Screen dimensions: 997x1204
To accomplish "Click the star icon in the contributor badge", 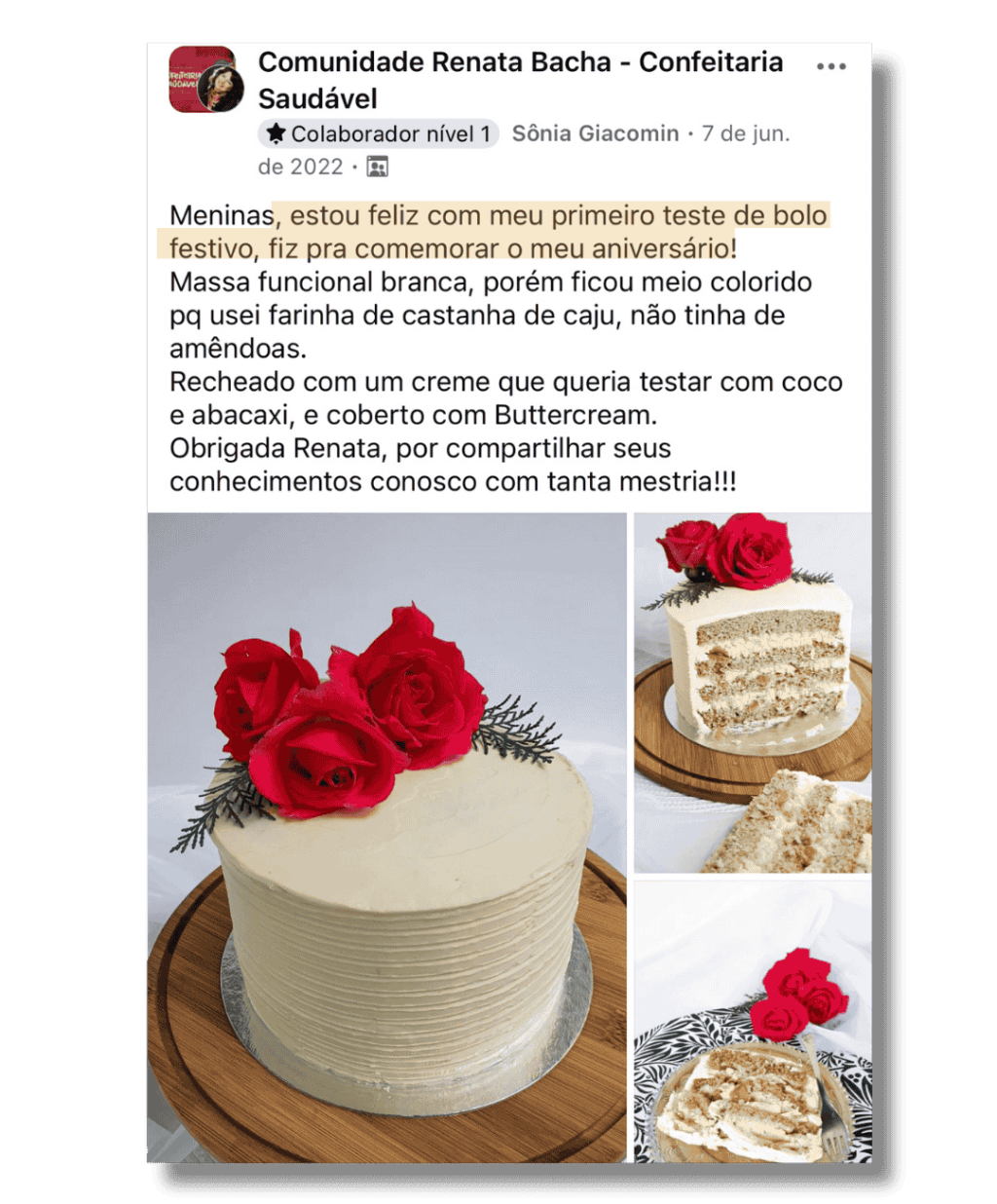I will point(277,133).
